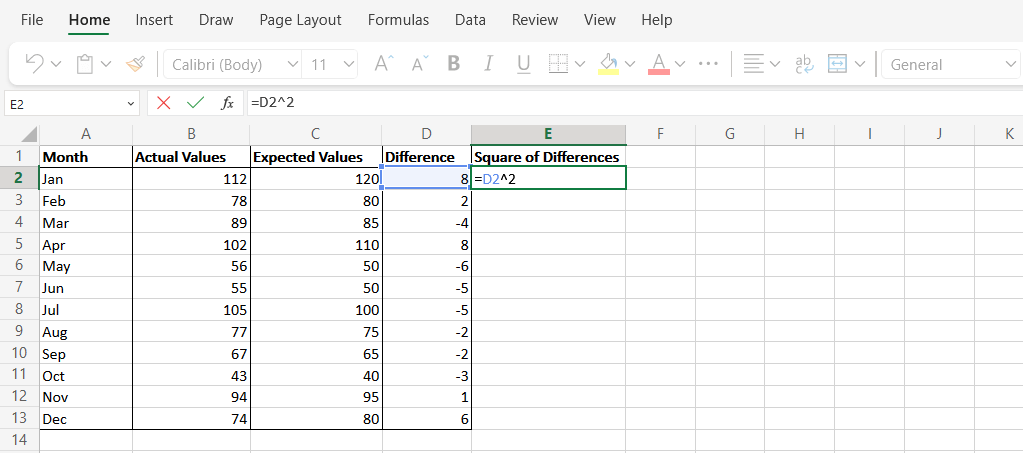Switch to the Formulas tab
The height and width of the screenshot is (453, 1023).
point(398,20)
